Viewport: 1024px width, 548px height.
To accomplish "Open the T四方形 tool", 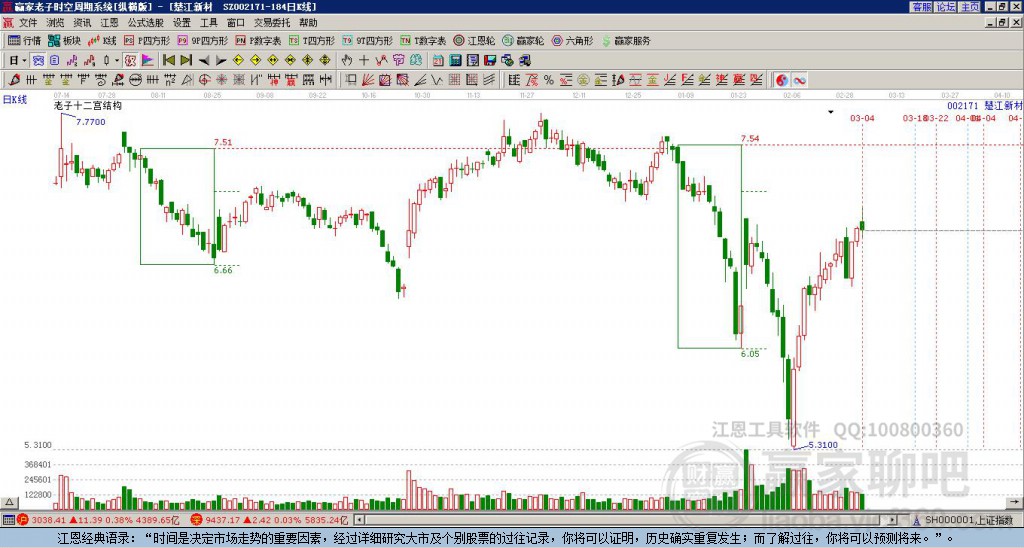I will point(311,40).
